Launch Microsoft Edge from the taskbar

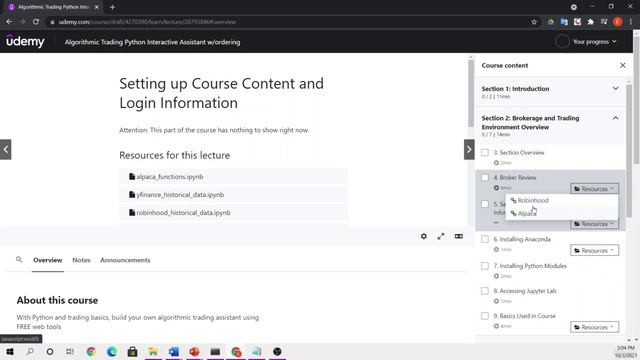point(111,351)
